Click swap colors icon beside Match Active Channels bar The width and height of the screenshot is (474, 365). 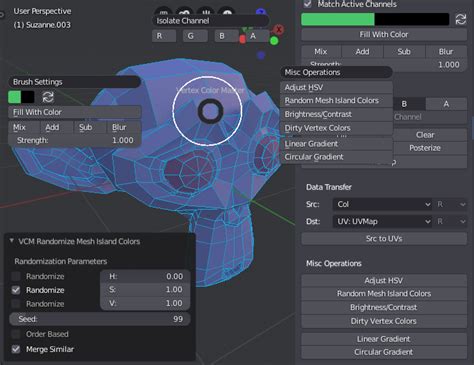[x=461, y=19]
